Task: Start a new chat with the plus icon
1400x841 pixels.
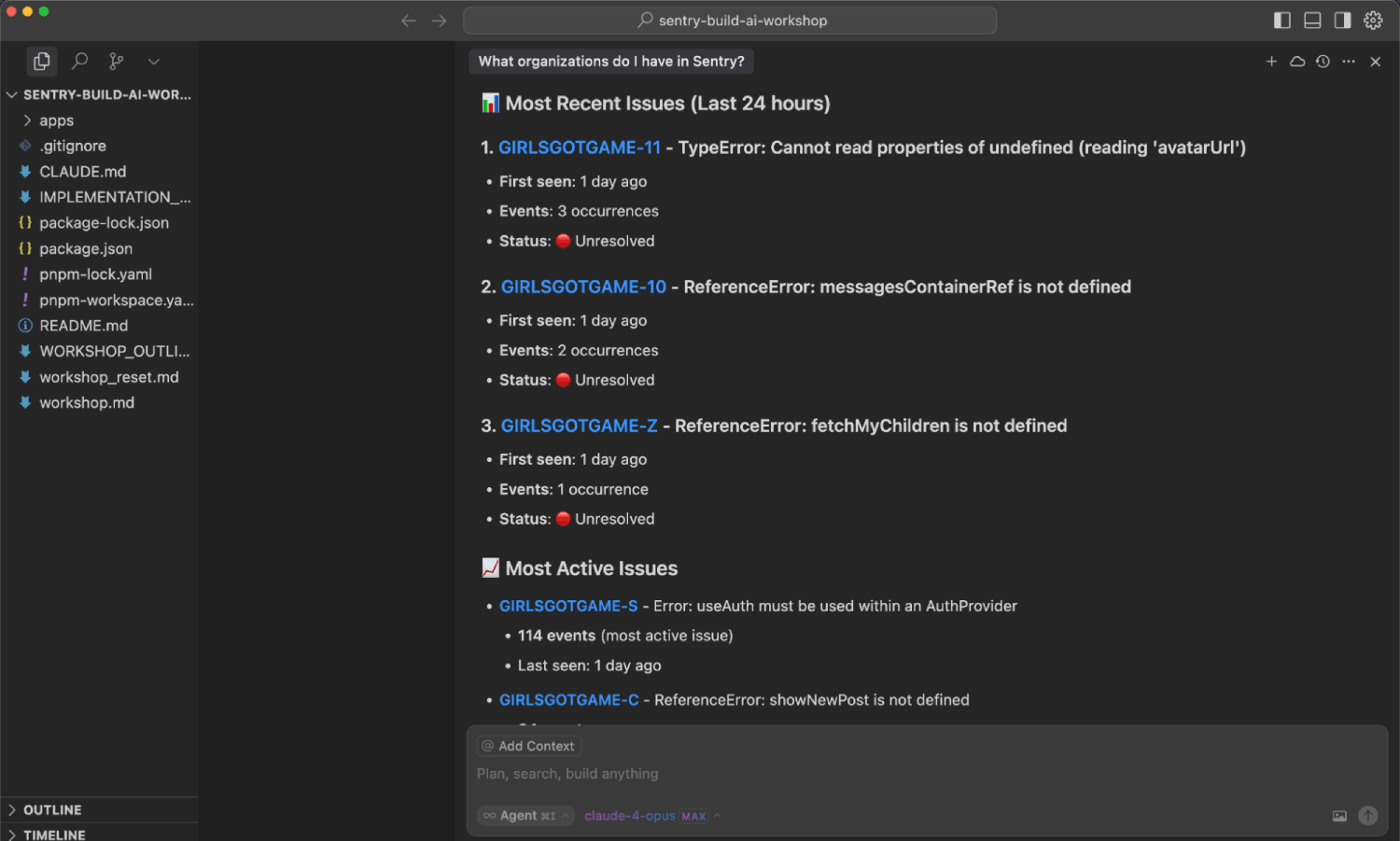Action: [1271, 61]
